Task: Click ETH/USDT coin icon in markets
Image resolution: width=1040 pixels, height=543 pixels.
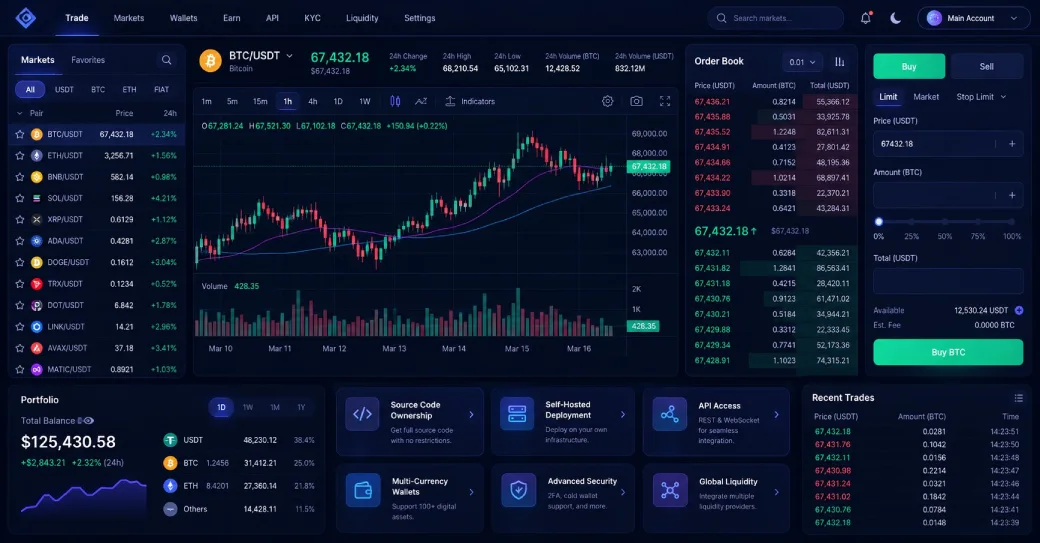Action: tap(36, 155)
